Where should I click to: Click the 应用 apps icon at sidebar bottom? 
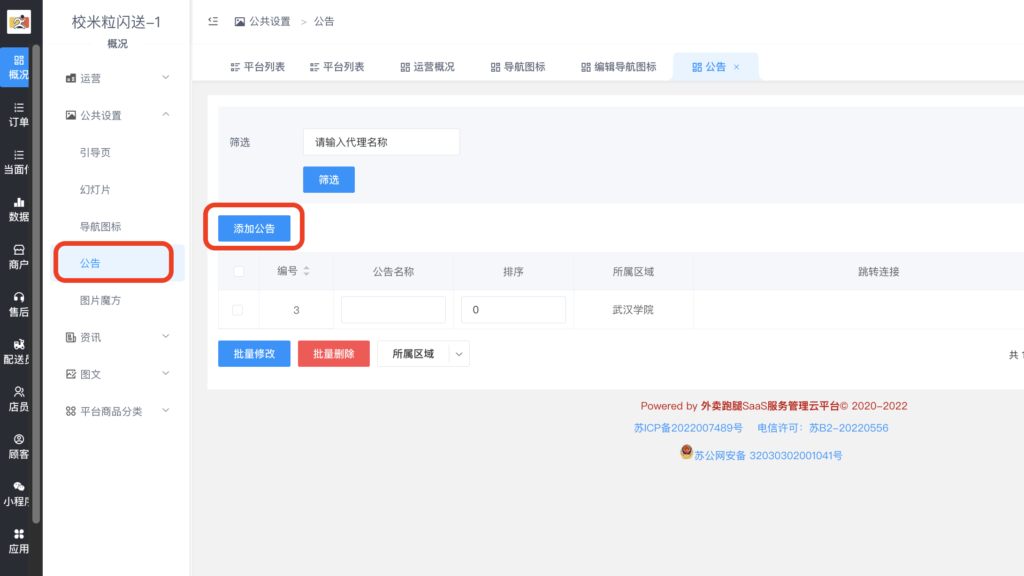coord(18,542)
